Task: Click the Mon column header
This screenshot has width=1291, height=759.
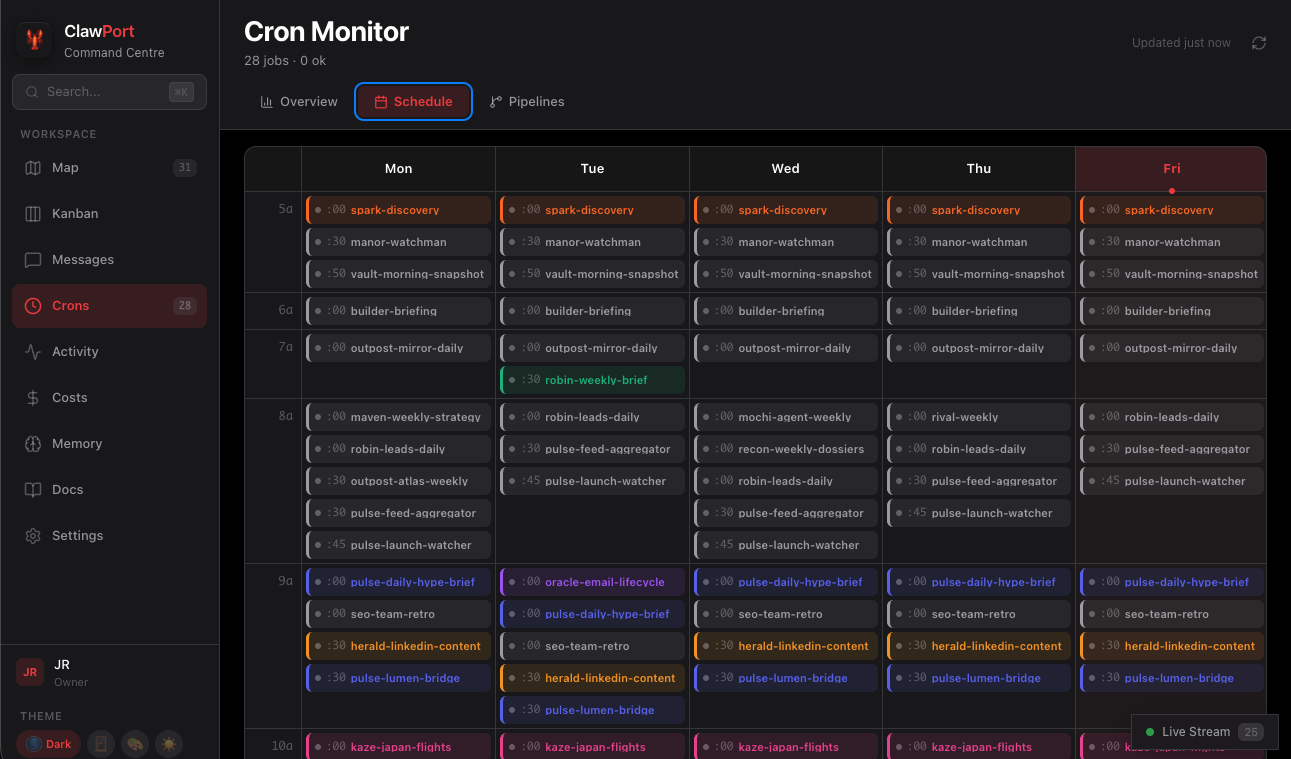Action: coord(398,169)
